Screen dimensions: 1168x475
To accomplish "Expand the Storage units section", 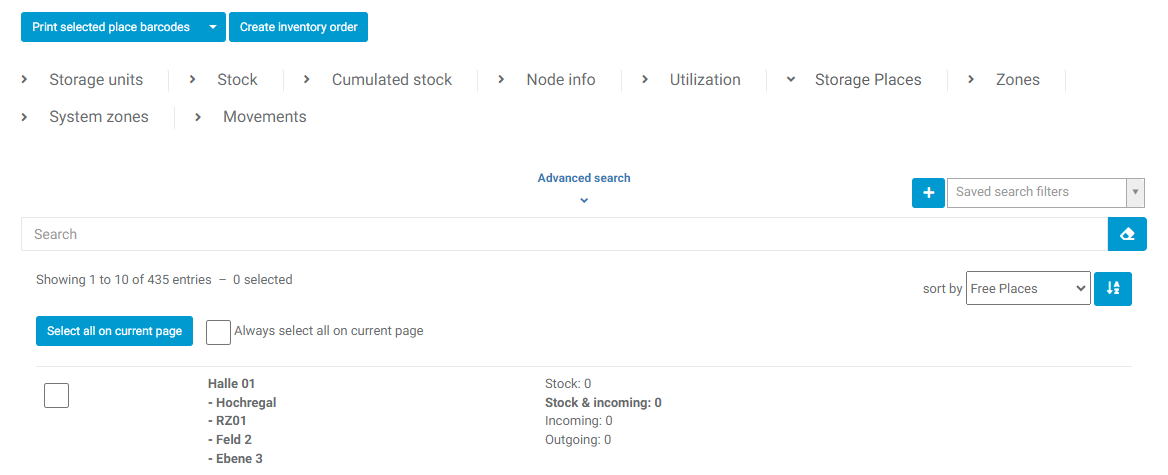I will [x=95, y=80].
